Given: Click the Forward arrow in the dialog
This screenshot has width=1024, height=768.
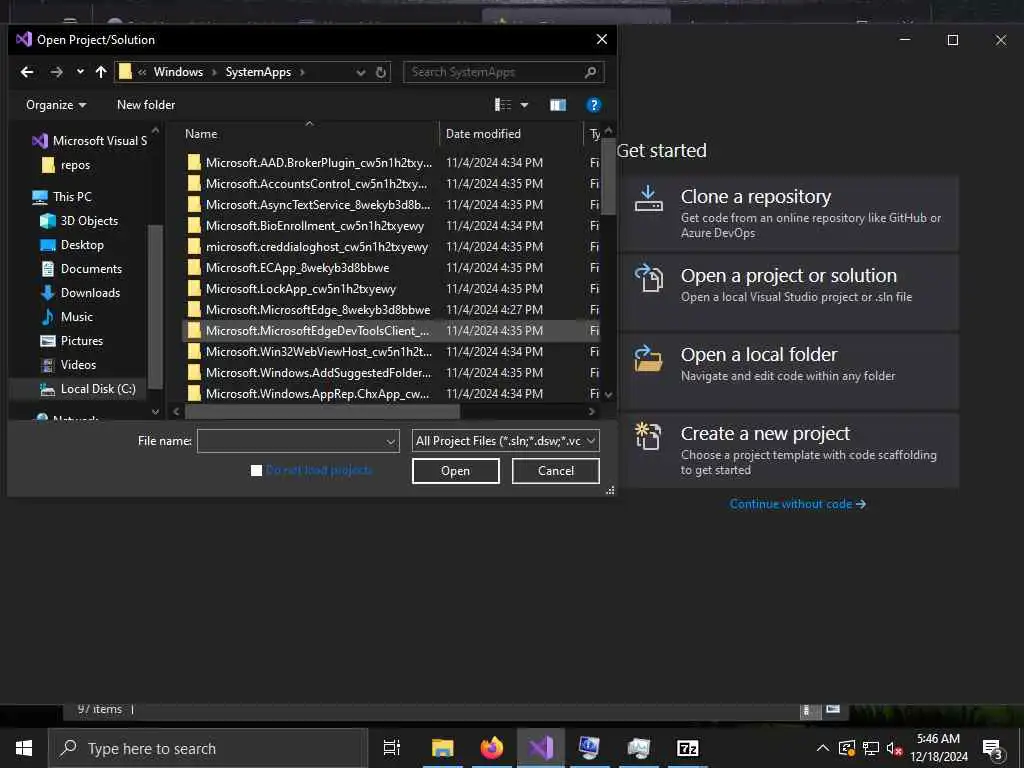Looking at the screenshot, I should coord(57,72).
